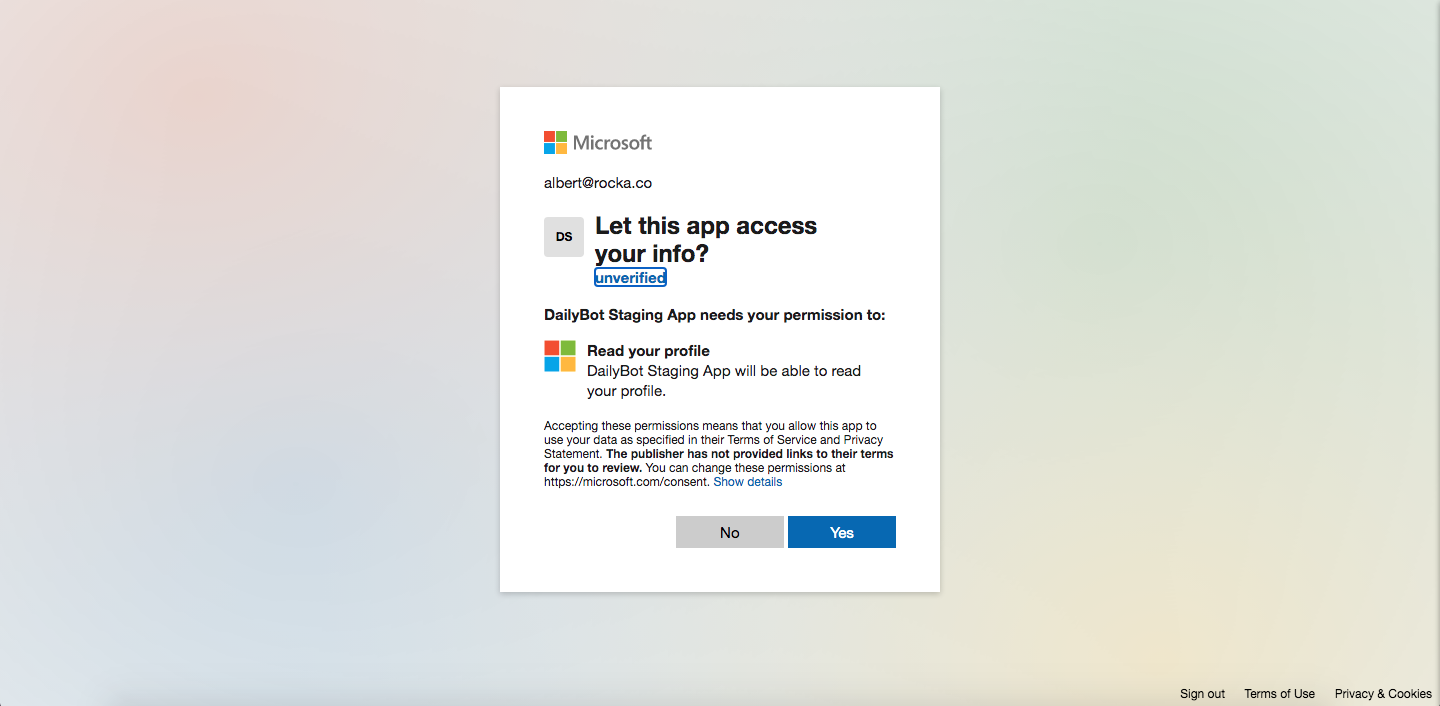Click the 'DailyBot Staging App will be able to read your profile.' description
Viewport: 1440px width, 706px height.
724,381
